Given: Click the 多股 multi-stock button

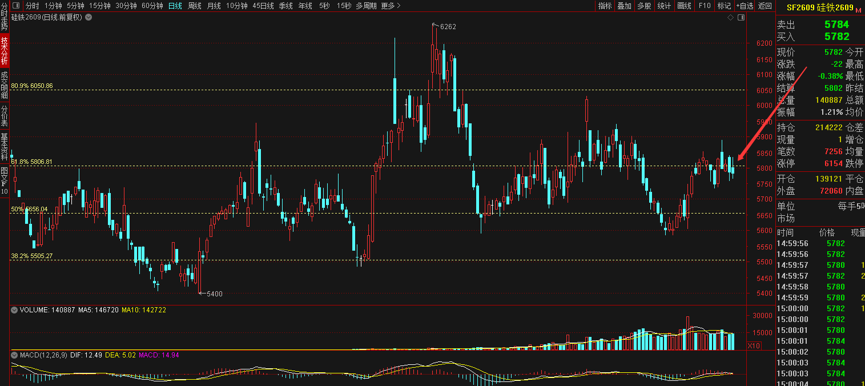Looking at the screenshot, I should pyautogui.click(x=644, y=6).
